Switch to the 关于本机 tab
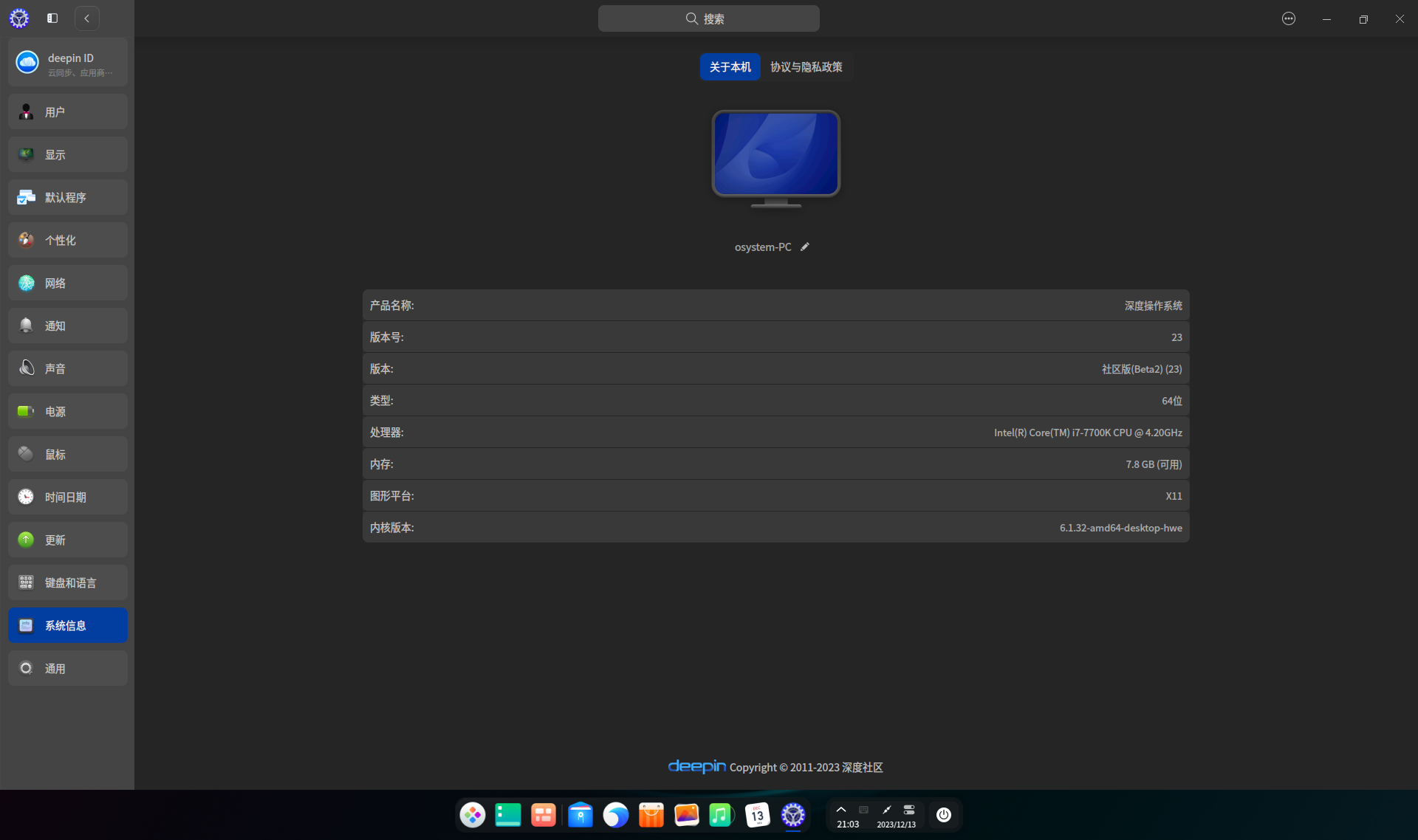Viewport: 1418px width, 840px height. pyautogui.click(x=730, y=66)
